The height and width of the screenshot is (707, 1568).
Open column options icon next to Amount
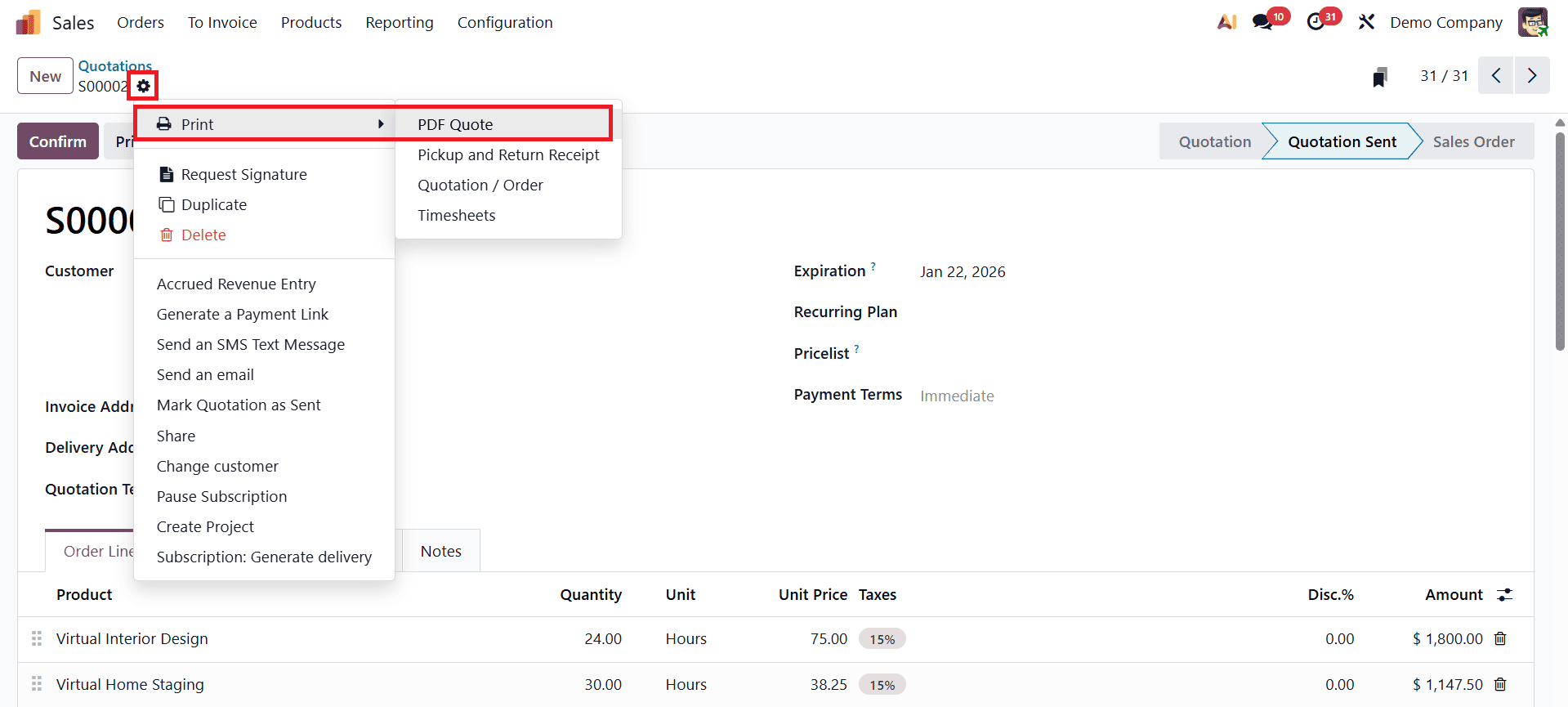click(x=1504, y=595)
